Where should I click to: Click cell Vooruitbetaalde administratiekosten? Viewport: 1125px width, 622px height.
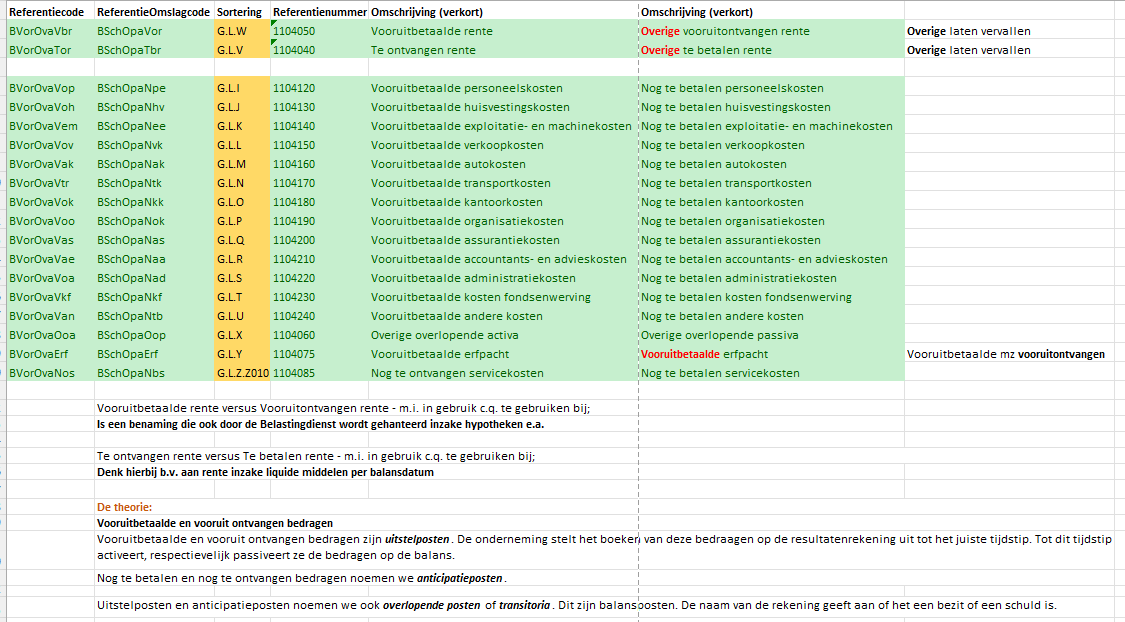pyautogui.click(x=503, y=278)
